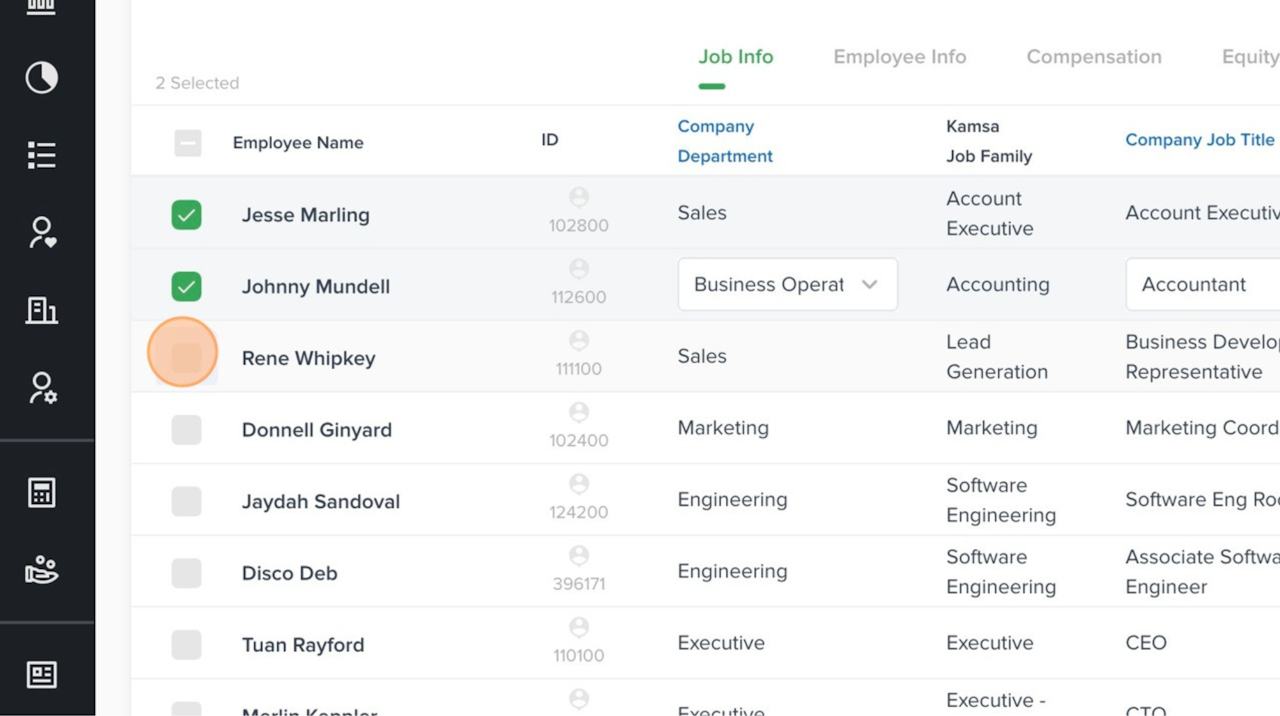
Task: Click the building sidebar icon
Action: click(42, 310)
